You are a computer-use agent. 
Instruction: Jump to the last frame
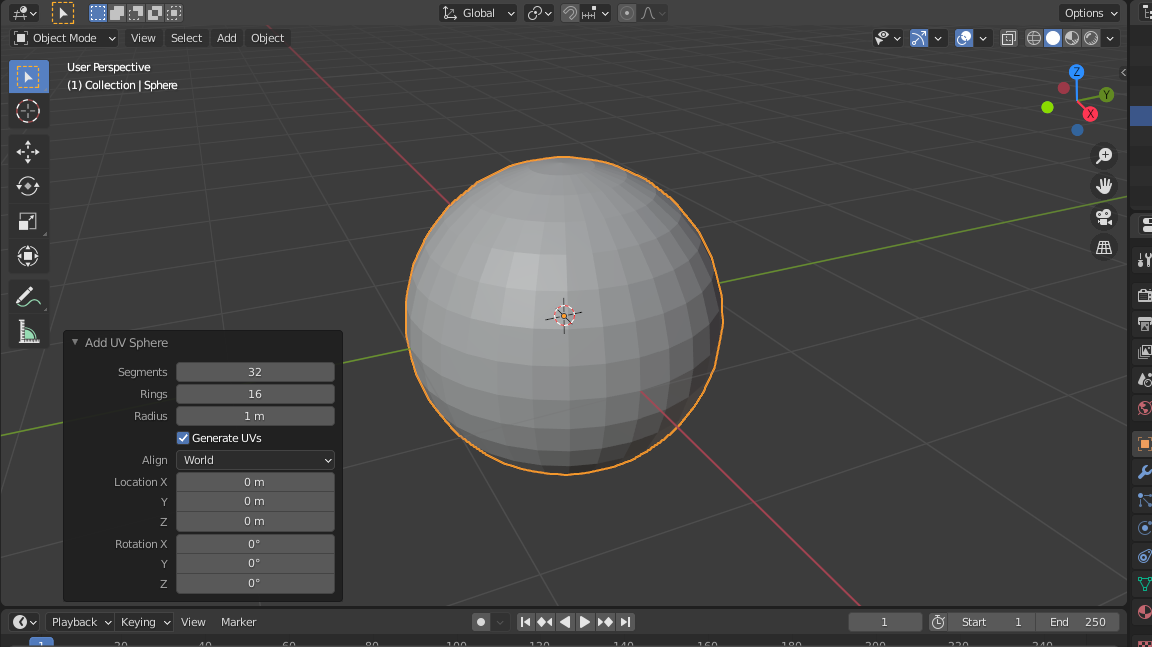[625, 622]
